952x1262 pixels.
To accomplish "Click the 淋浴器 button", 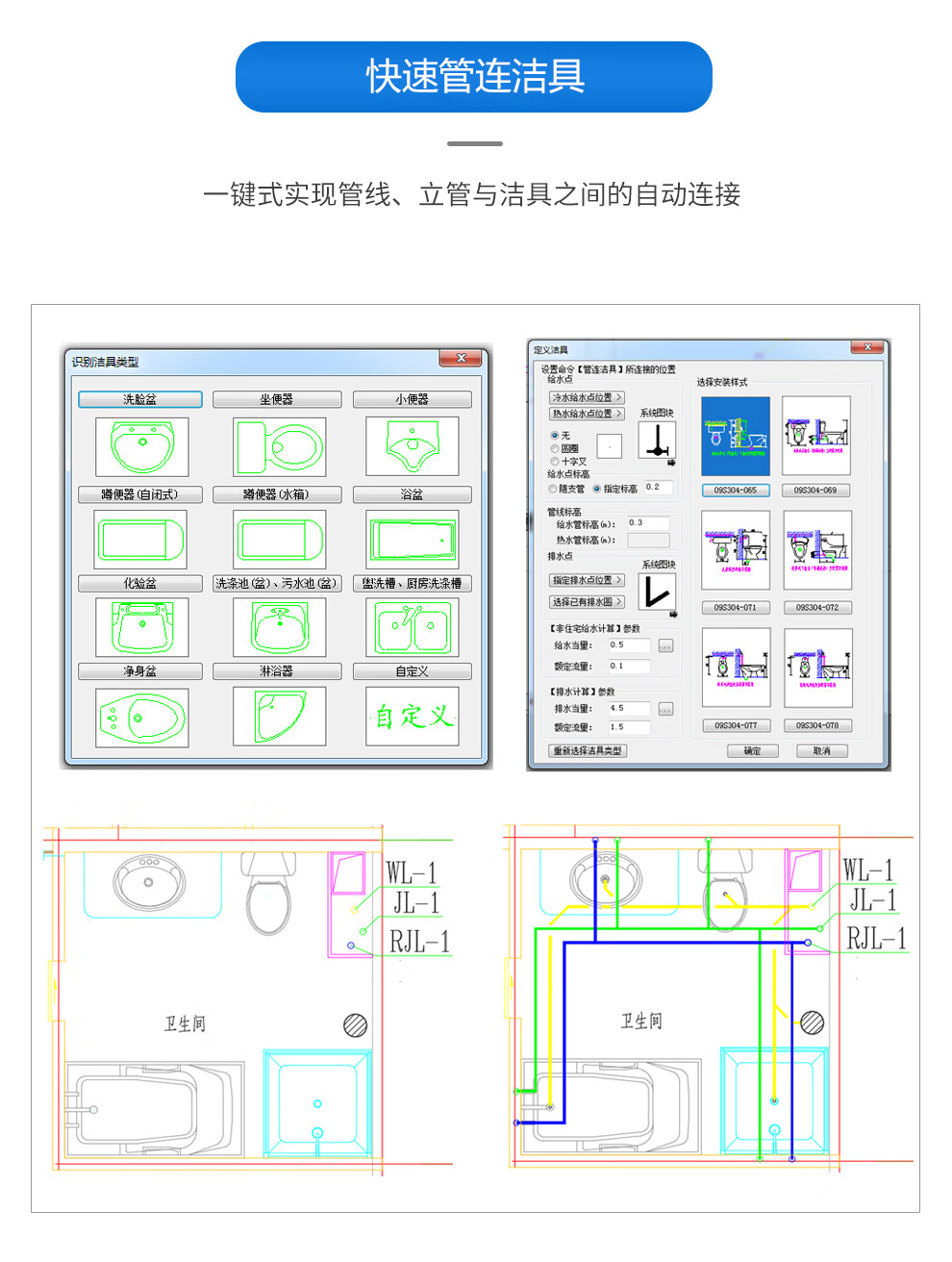I will [x=277, y=671].
